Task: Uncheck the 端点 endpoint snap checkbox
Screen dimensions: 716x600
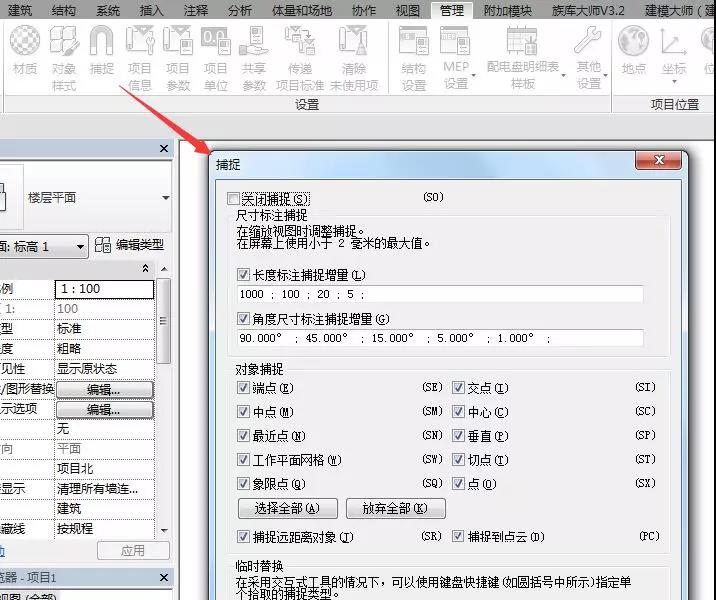Action: tap(244, 387)
